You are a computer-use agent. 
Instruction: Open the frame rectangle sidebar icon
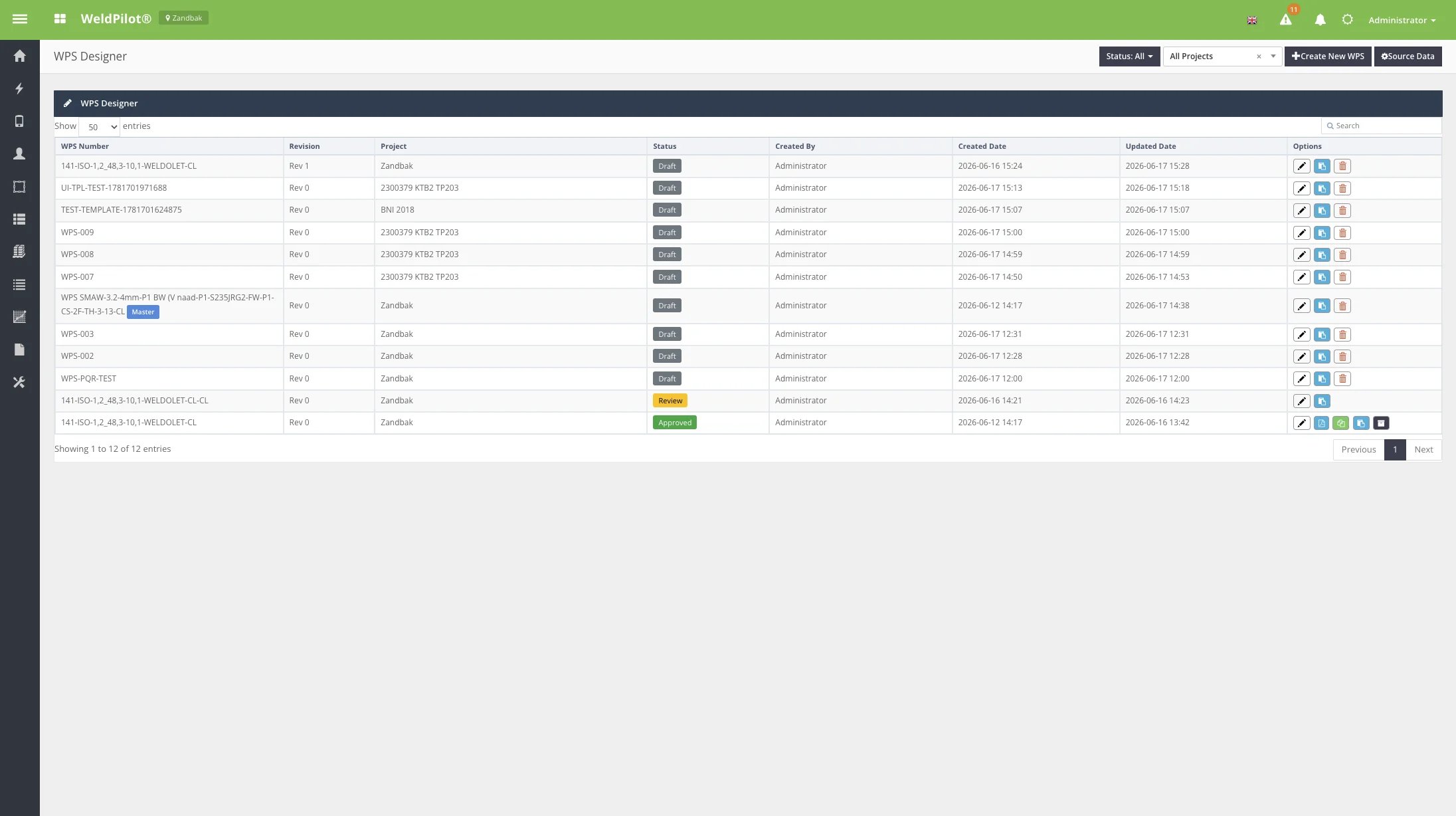19,187
